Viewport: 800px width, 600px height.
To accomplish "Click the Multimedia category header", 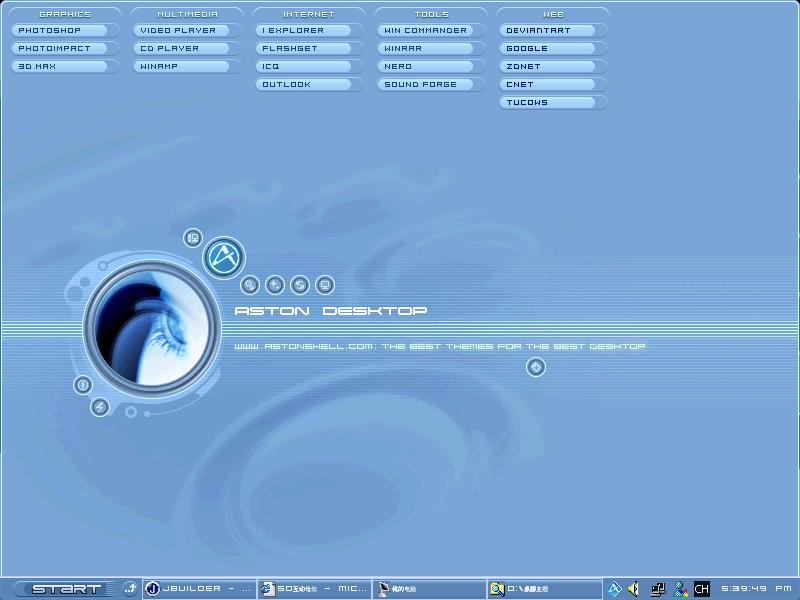I will (x=187, y=15).
